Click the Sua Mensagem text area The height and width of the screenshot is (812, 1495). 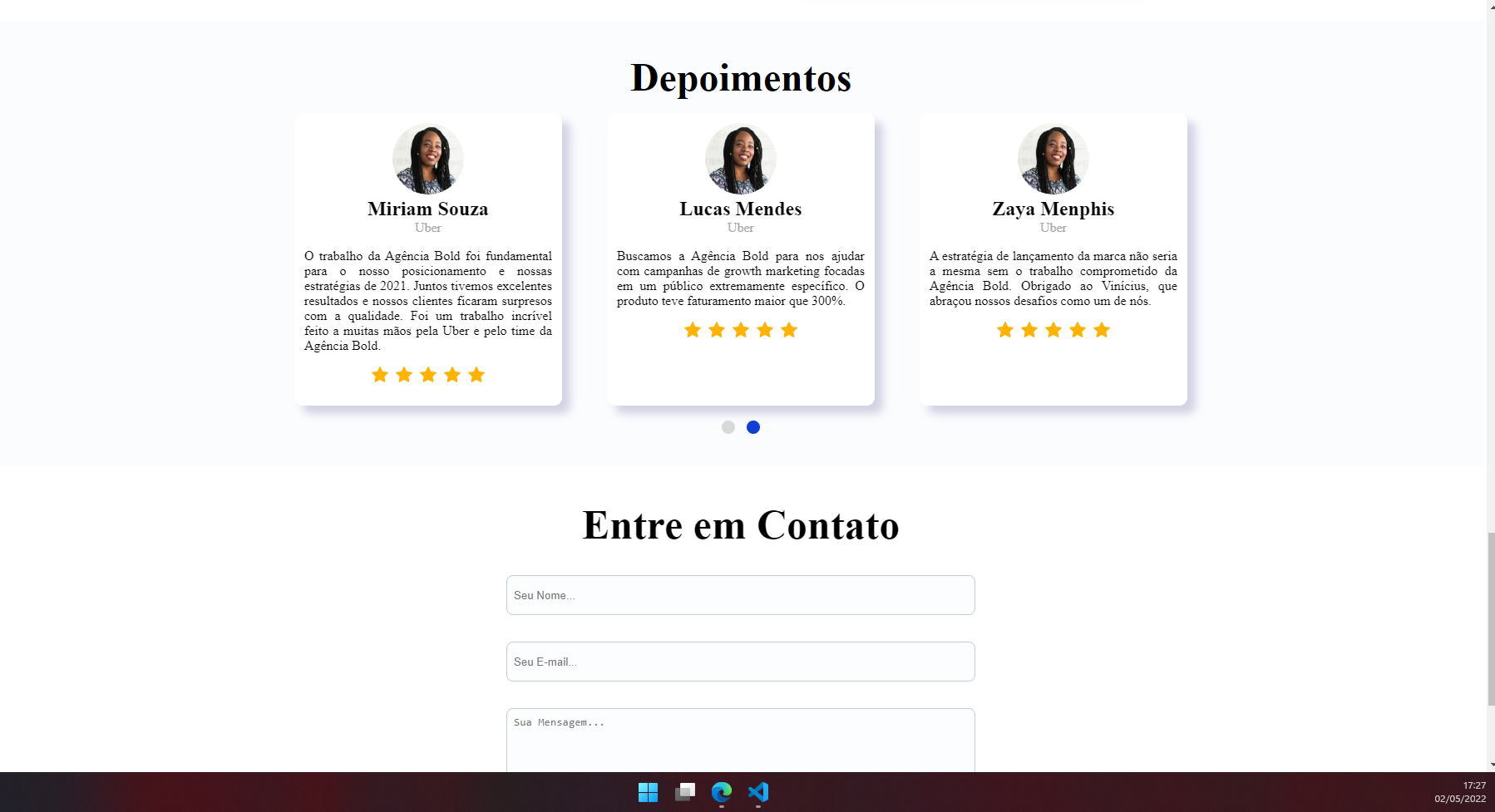coord(739,740)
